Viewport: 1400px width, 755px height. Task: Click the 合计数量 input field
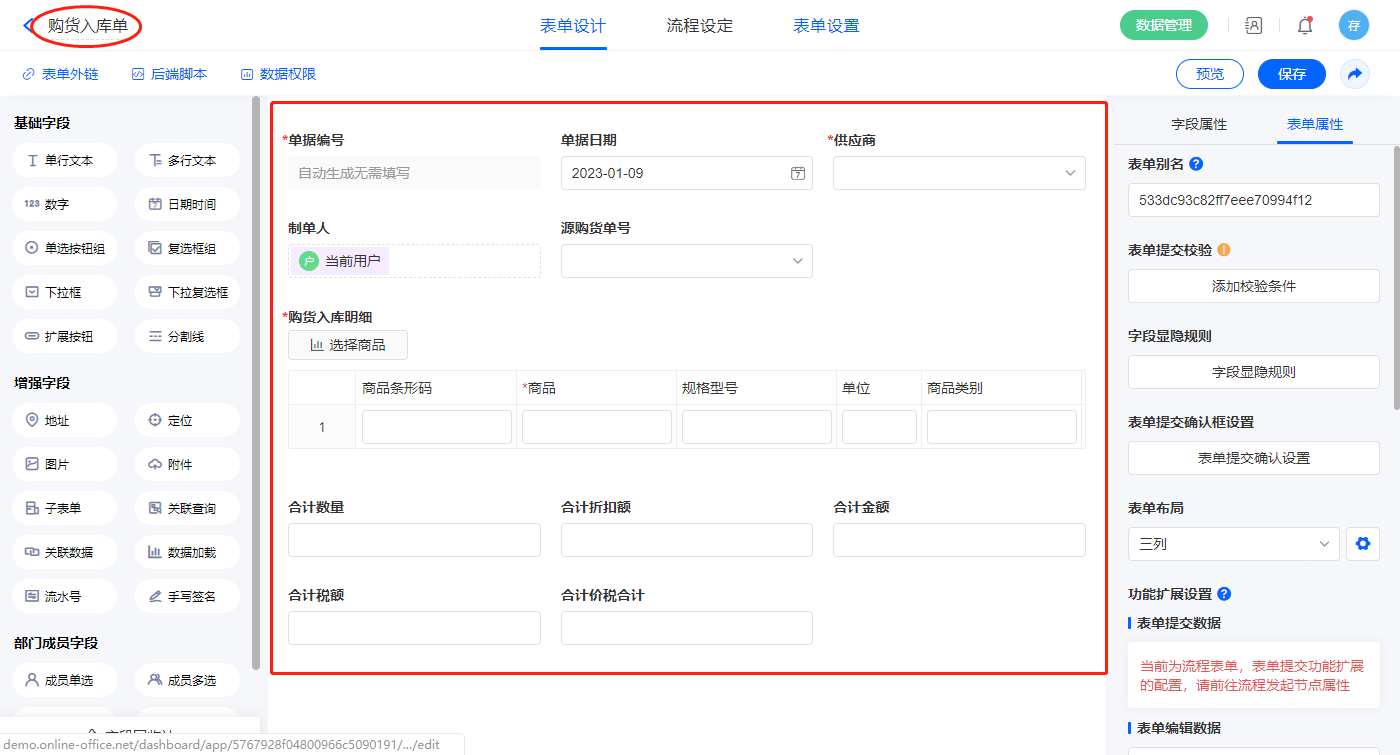click(414, 540)
